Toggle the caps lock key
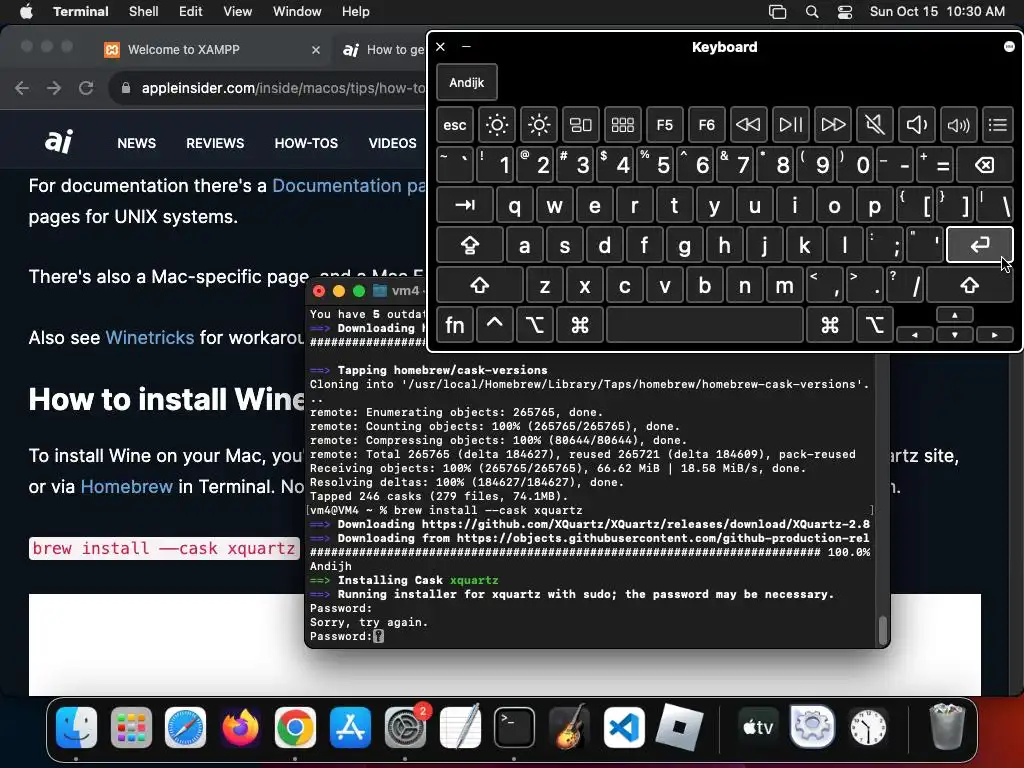 coord(470,246)
